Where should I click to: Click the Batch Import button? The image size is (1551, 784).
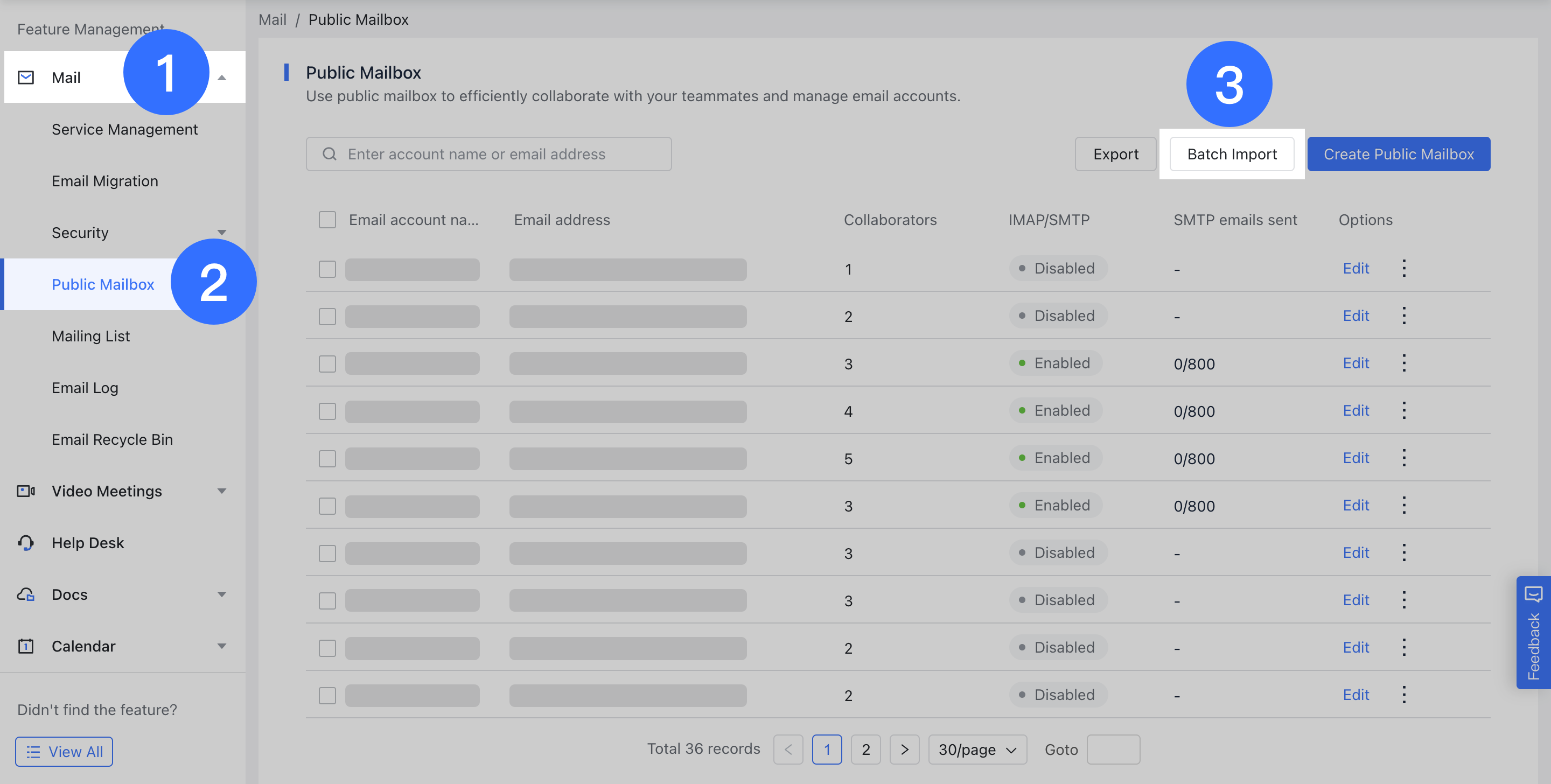(1231, 154)
